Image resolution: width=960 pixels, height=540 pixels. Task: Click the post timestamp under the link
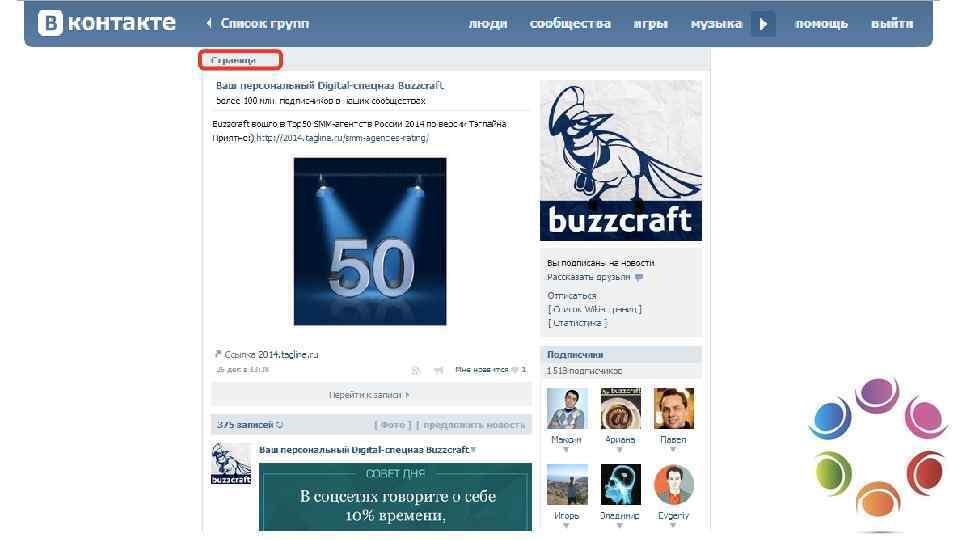242,369
